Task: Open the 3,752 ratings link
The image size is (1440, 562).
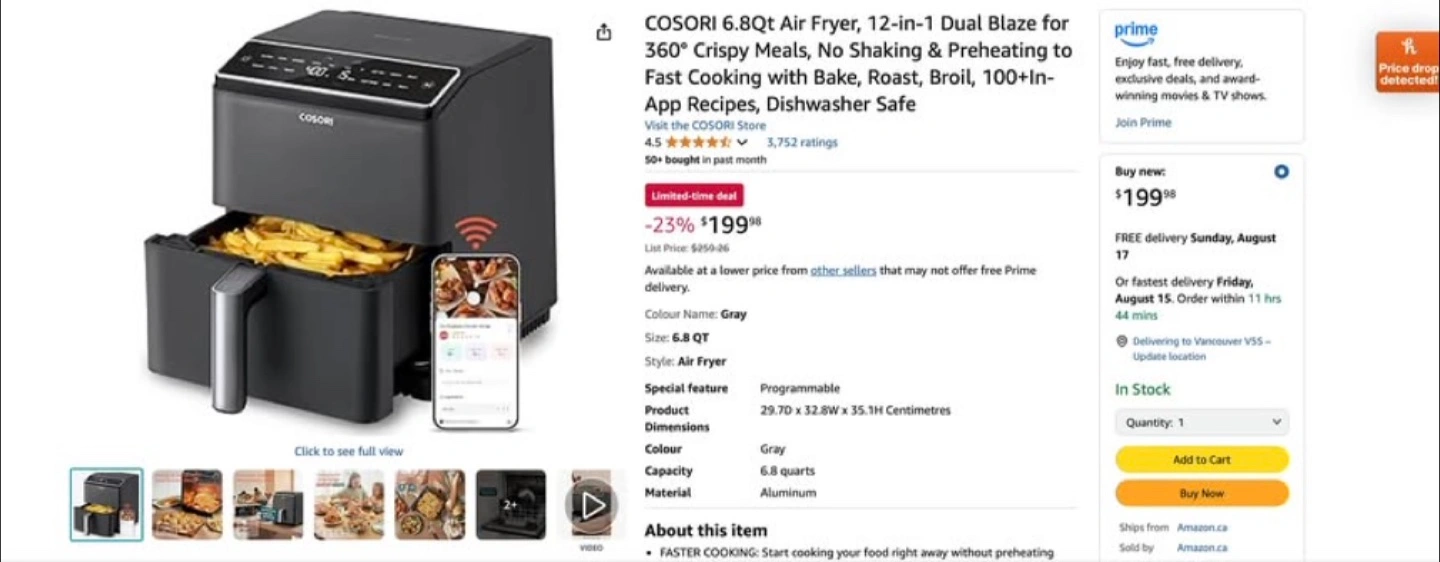Action: coord(802,142)
